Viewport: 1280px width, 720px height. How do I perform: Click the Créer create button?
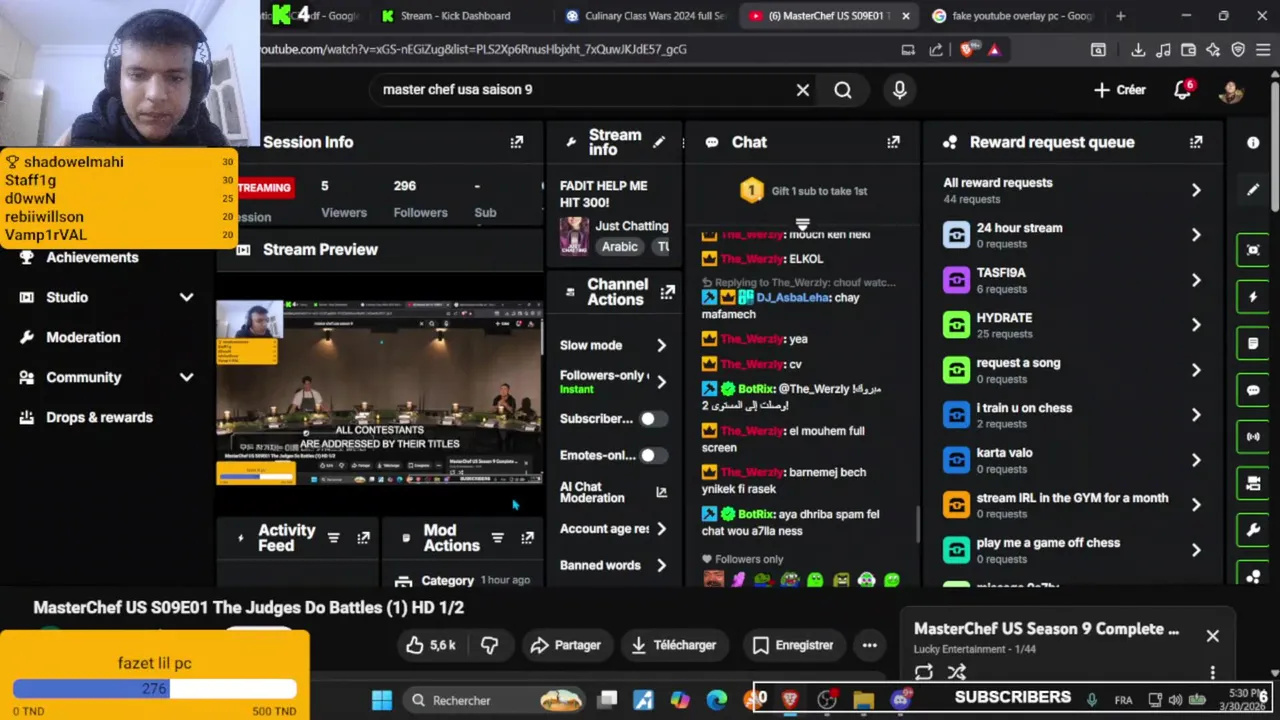click(x=1119, y=90)
